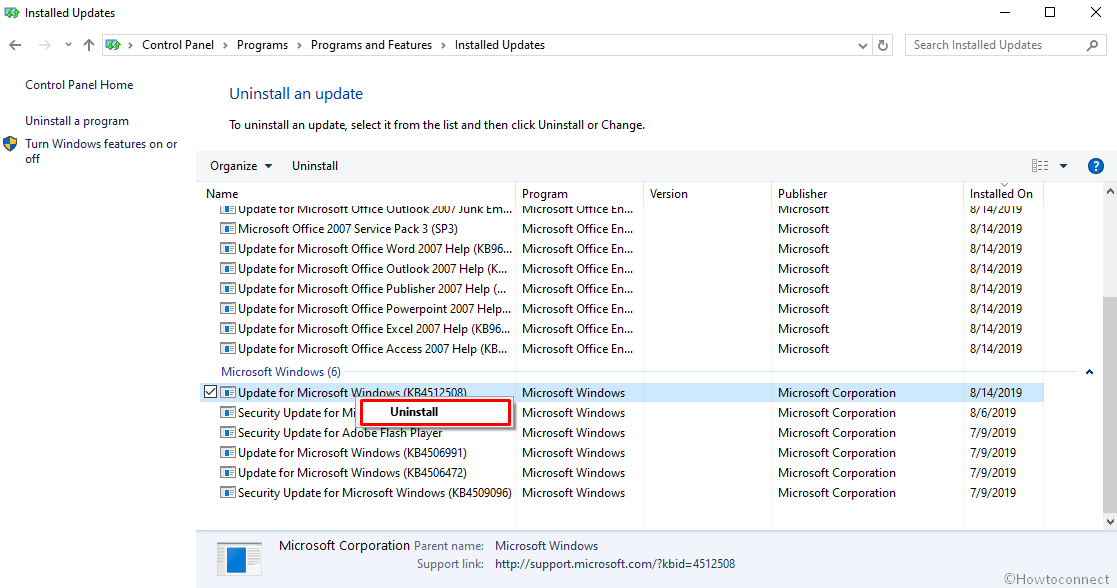Click icon of Adobe Flash Player security update

point(228,433)
